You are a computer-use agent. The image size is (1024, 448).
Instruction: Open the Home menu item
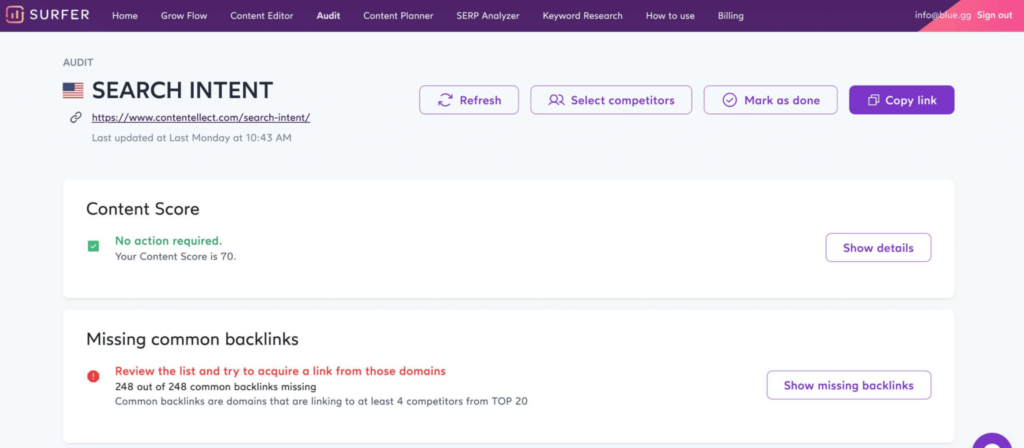[125, 16]
